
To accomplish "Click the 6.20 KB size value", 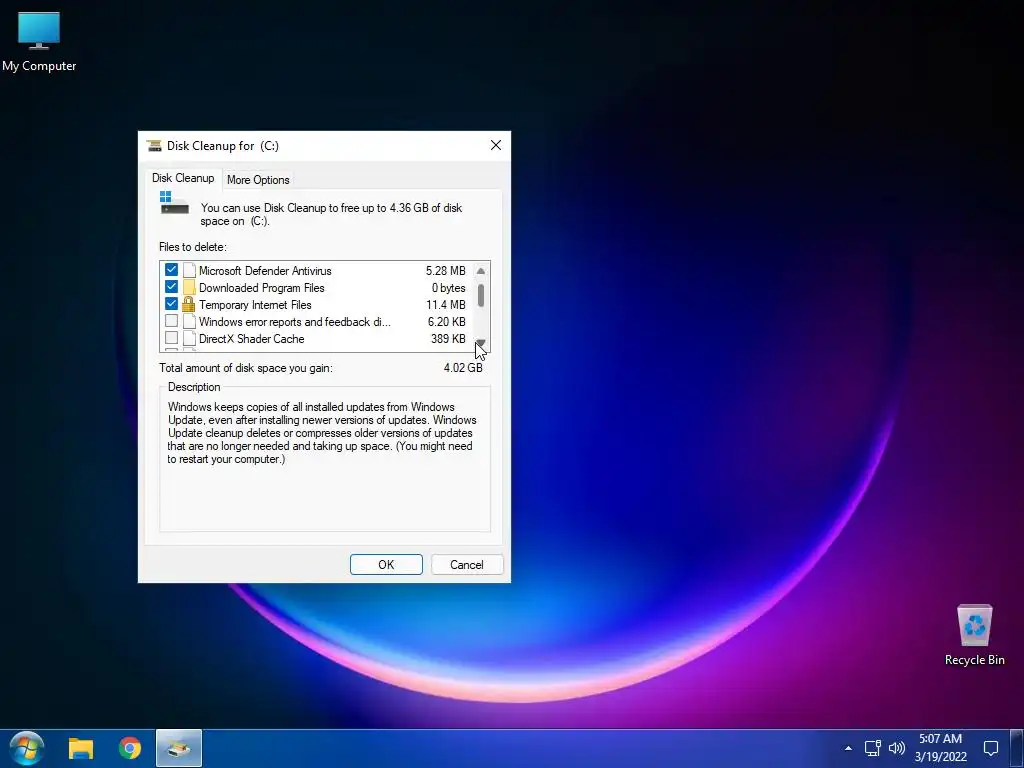I will [447, 321].
